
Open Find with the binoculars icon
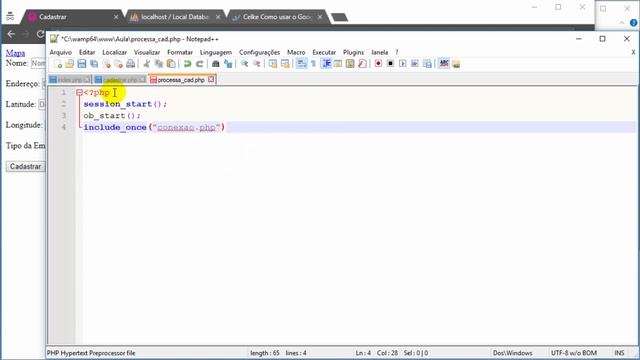[x=216, y=64]
